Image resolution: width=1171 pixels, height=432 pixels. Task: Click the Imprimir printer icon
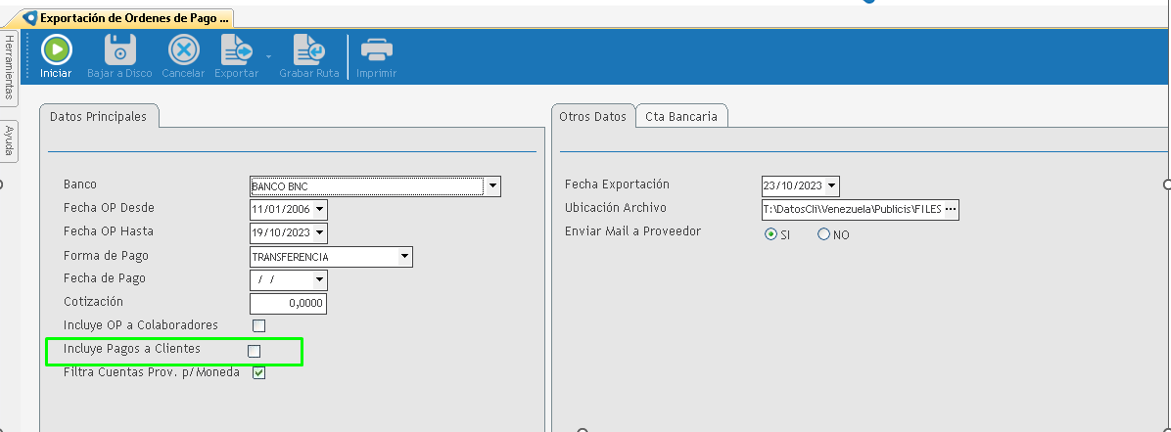point(376,51)
